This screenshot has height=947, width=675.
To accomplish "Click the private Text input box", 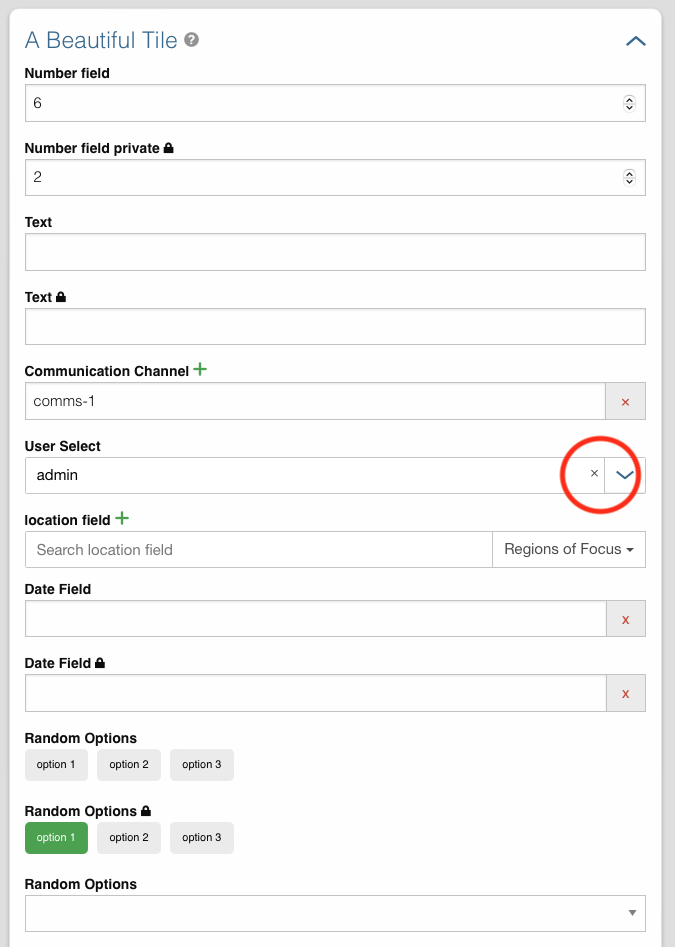I will 335,327.
